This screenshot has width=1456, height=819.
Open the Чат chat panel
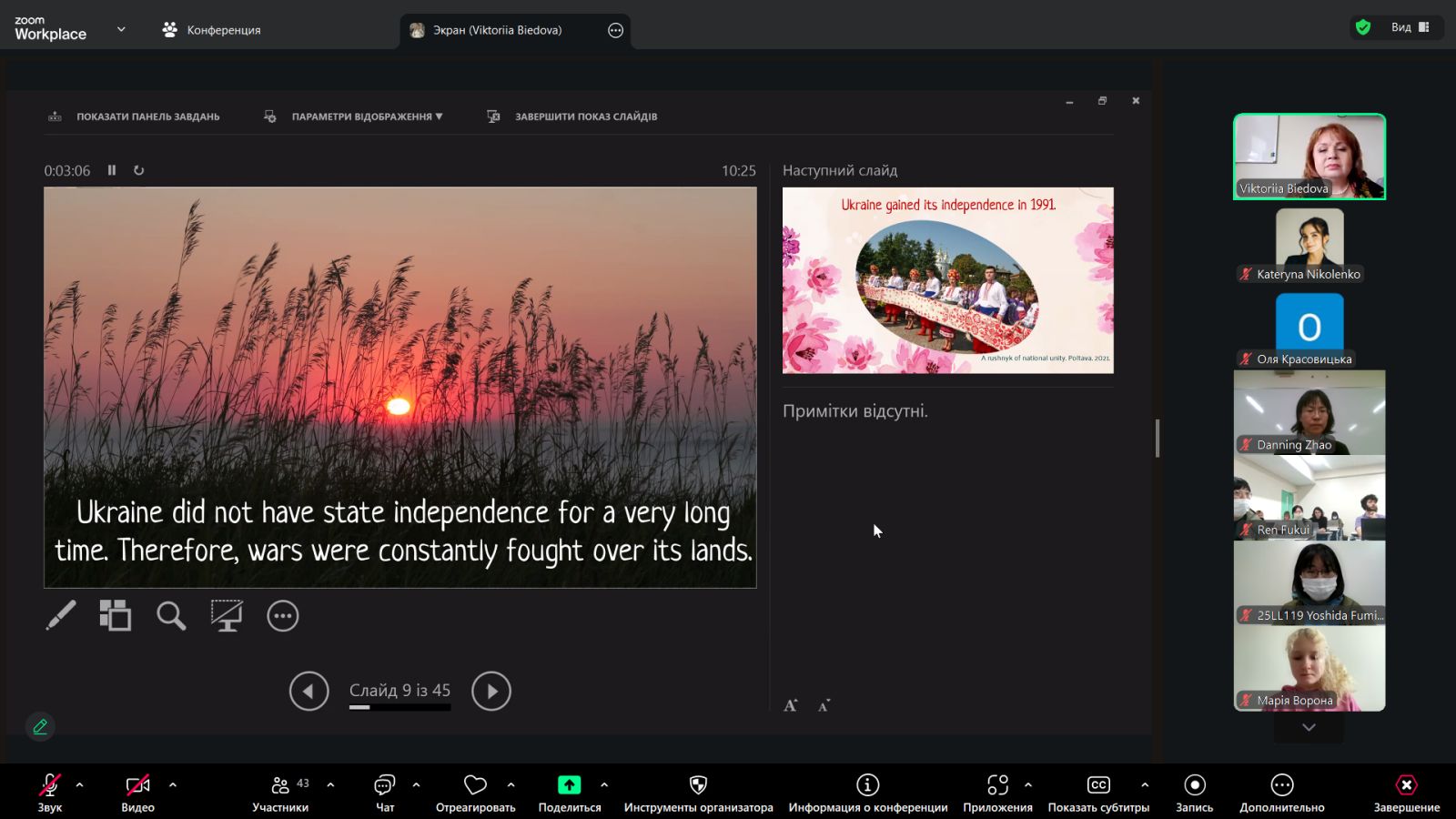coord(385,792)
